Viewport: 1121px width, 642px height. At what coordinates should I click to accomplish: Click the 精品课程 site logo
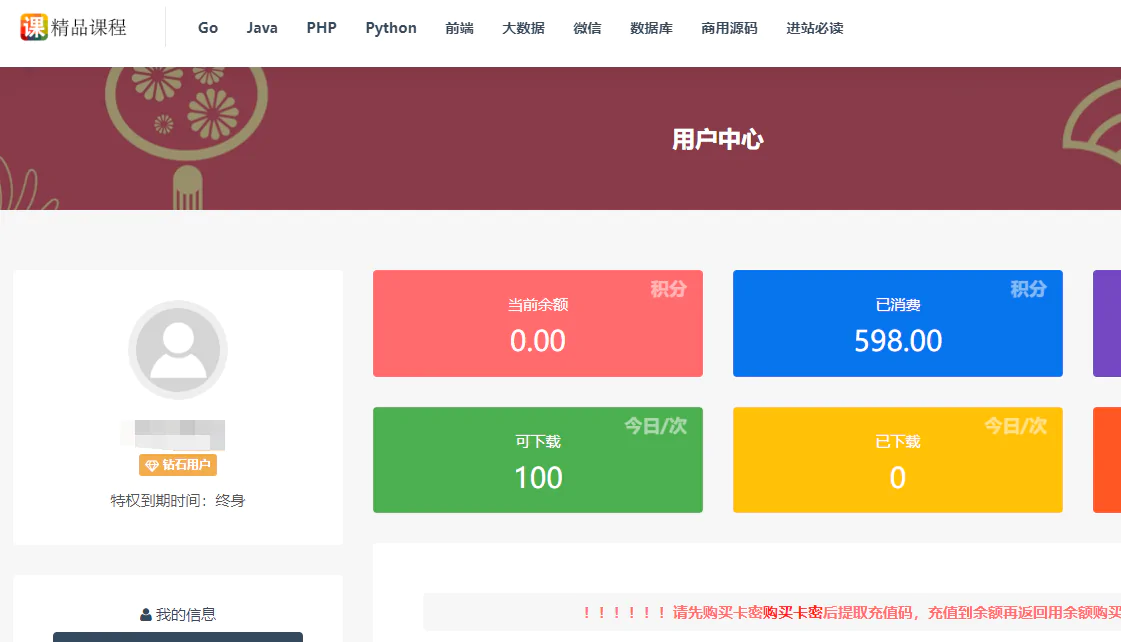coord(73,27)
